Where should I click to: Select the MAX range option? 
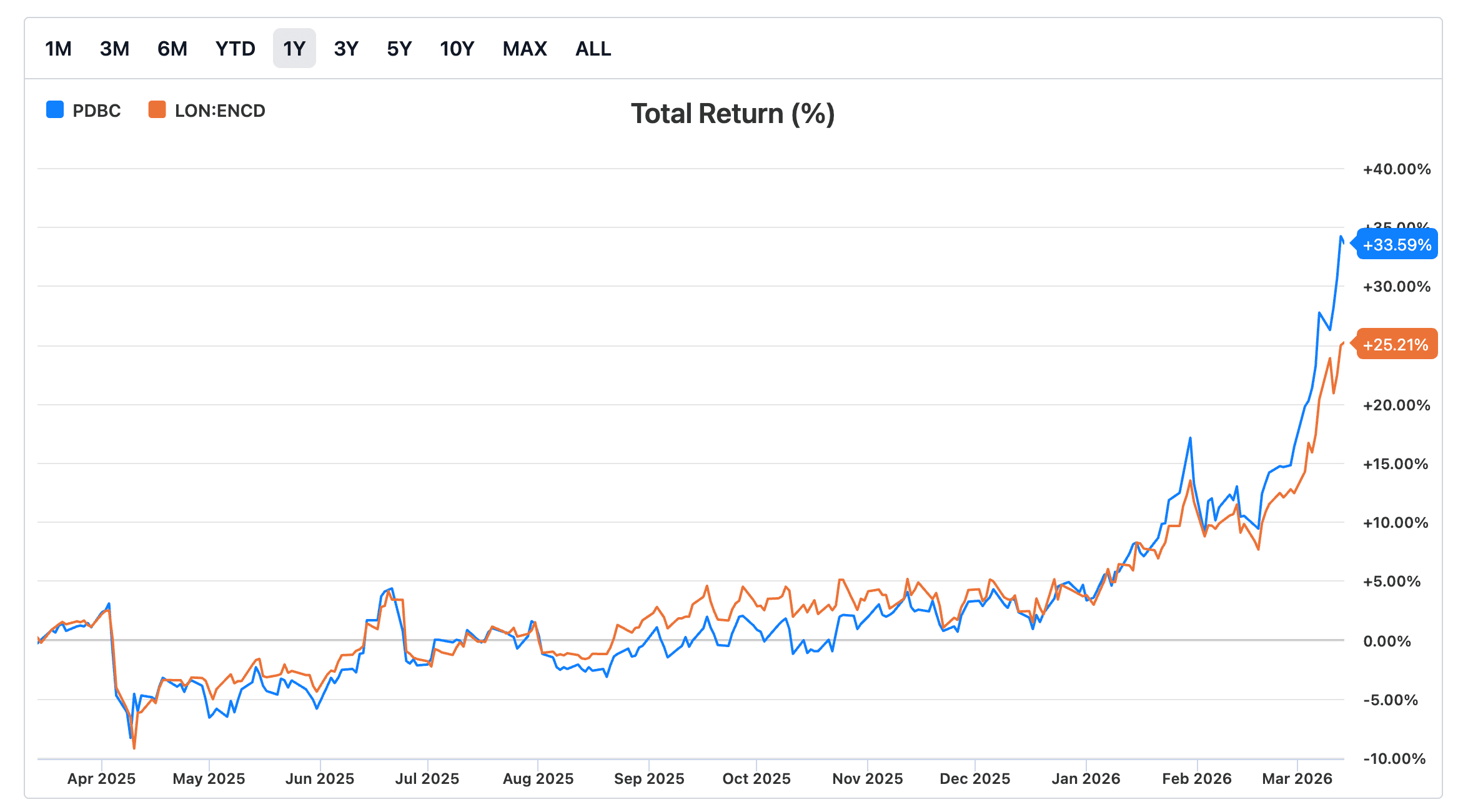525,49
